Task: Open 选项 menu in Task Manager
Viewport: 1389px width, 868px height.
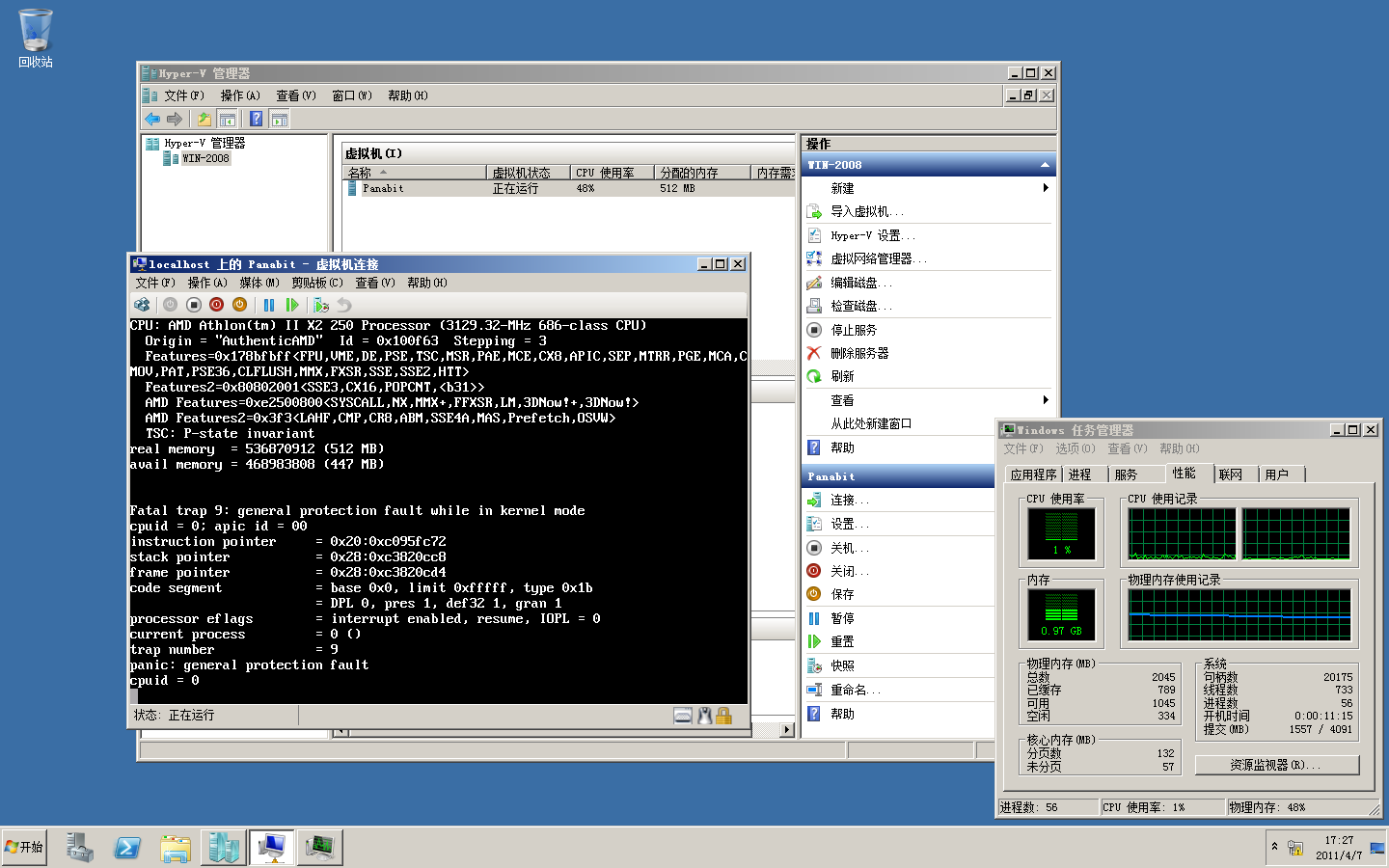Action: (x=1076, y=448)
